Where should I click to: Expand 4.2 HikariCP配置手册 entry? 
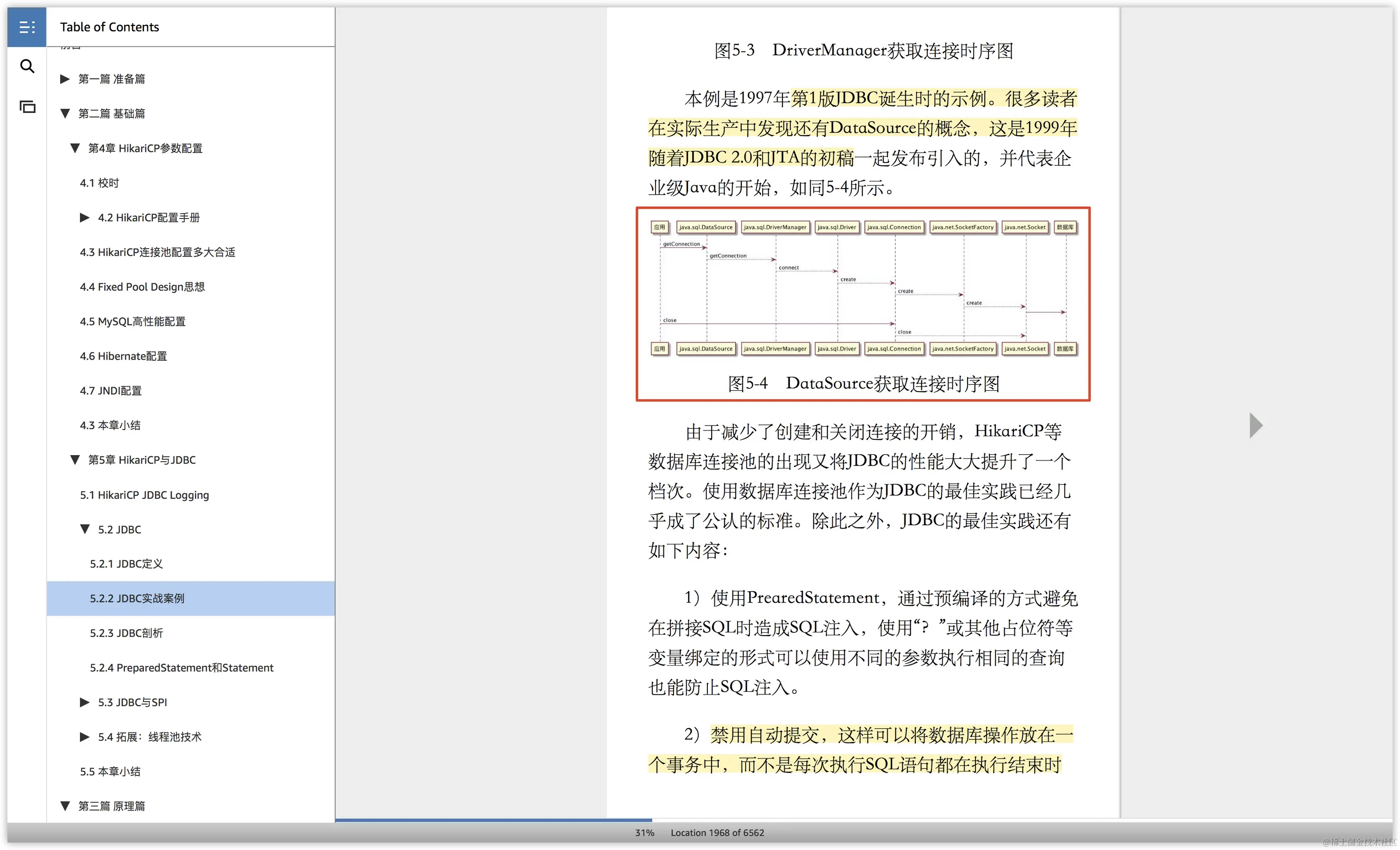coord(85,218)
